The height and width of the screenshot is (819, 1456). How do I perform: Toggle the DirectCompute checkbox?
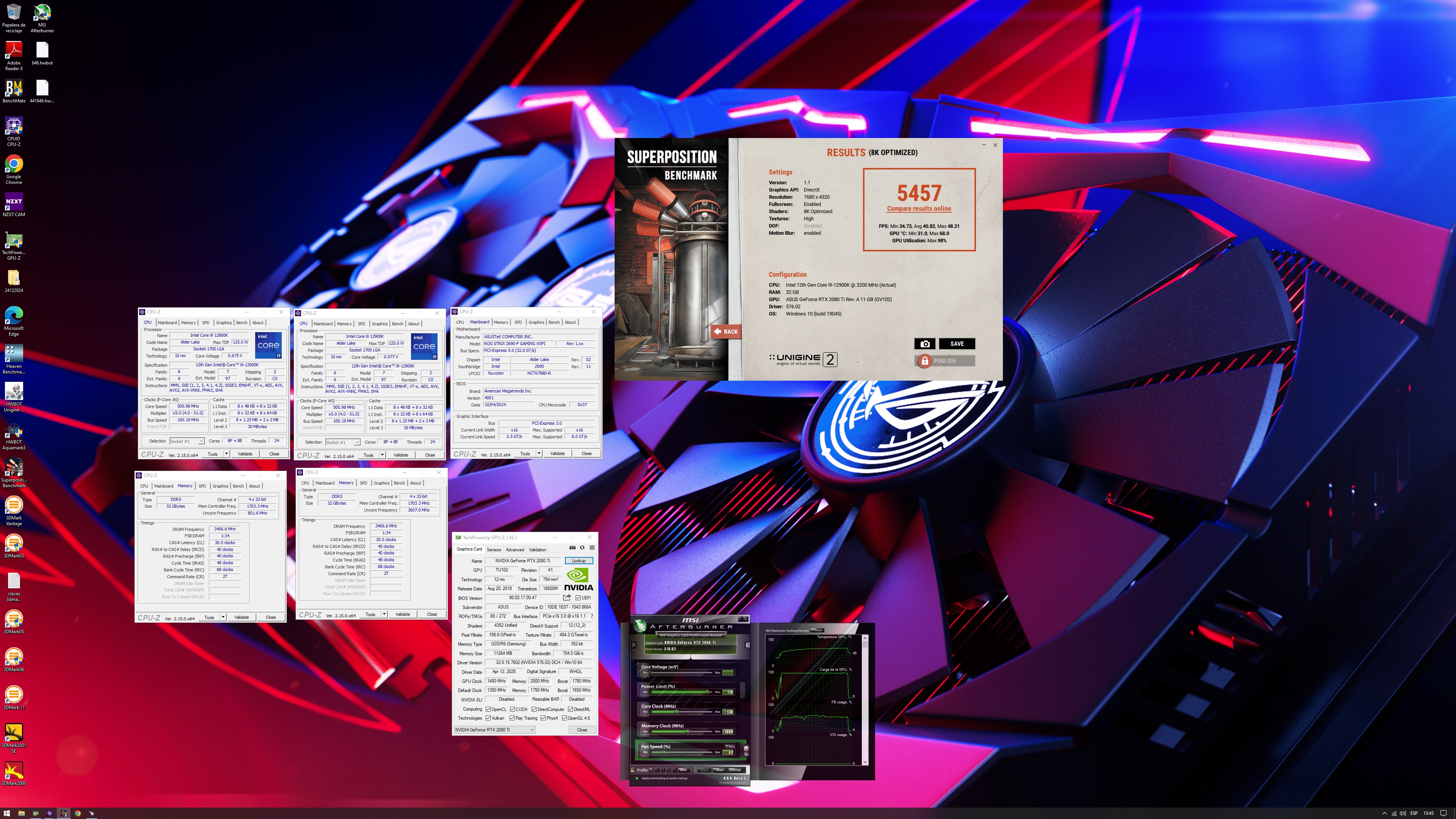(x=533, y=709)
